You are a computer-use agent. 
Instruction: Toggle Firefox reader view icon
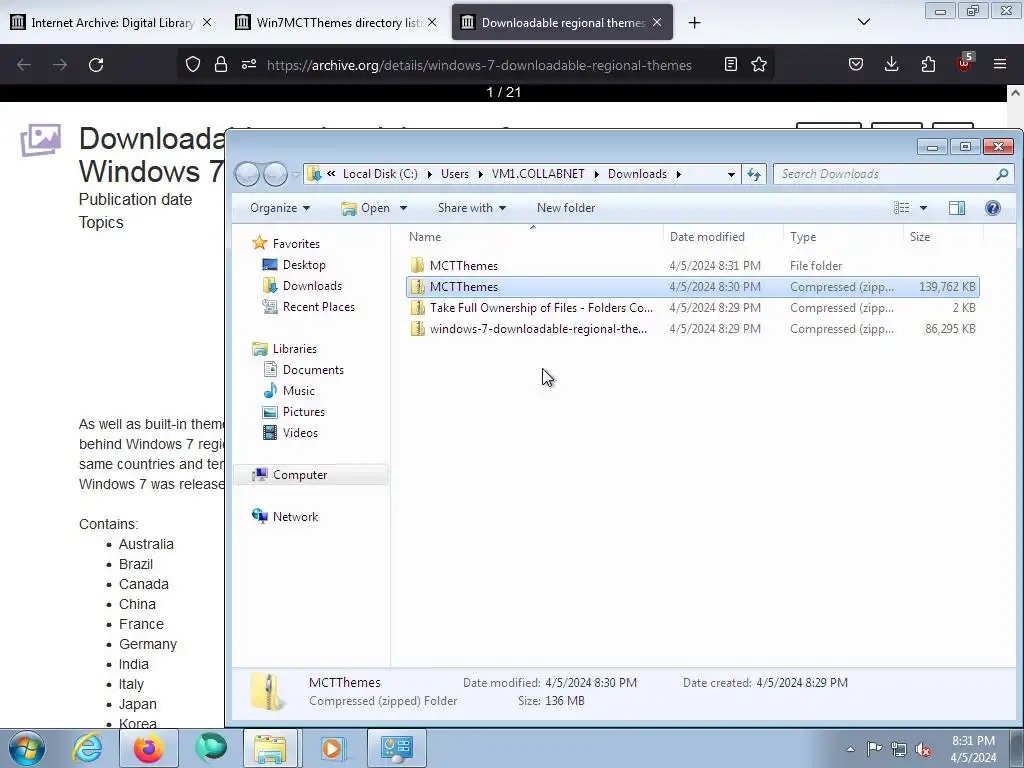pyautogui.click(x=731, y=64)
